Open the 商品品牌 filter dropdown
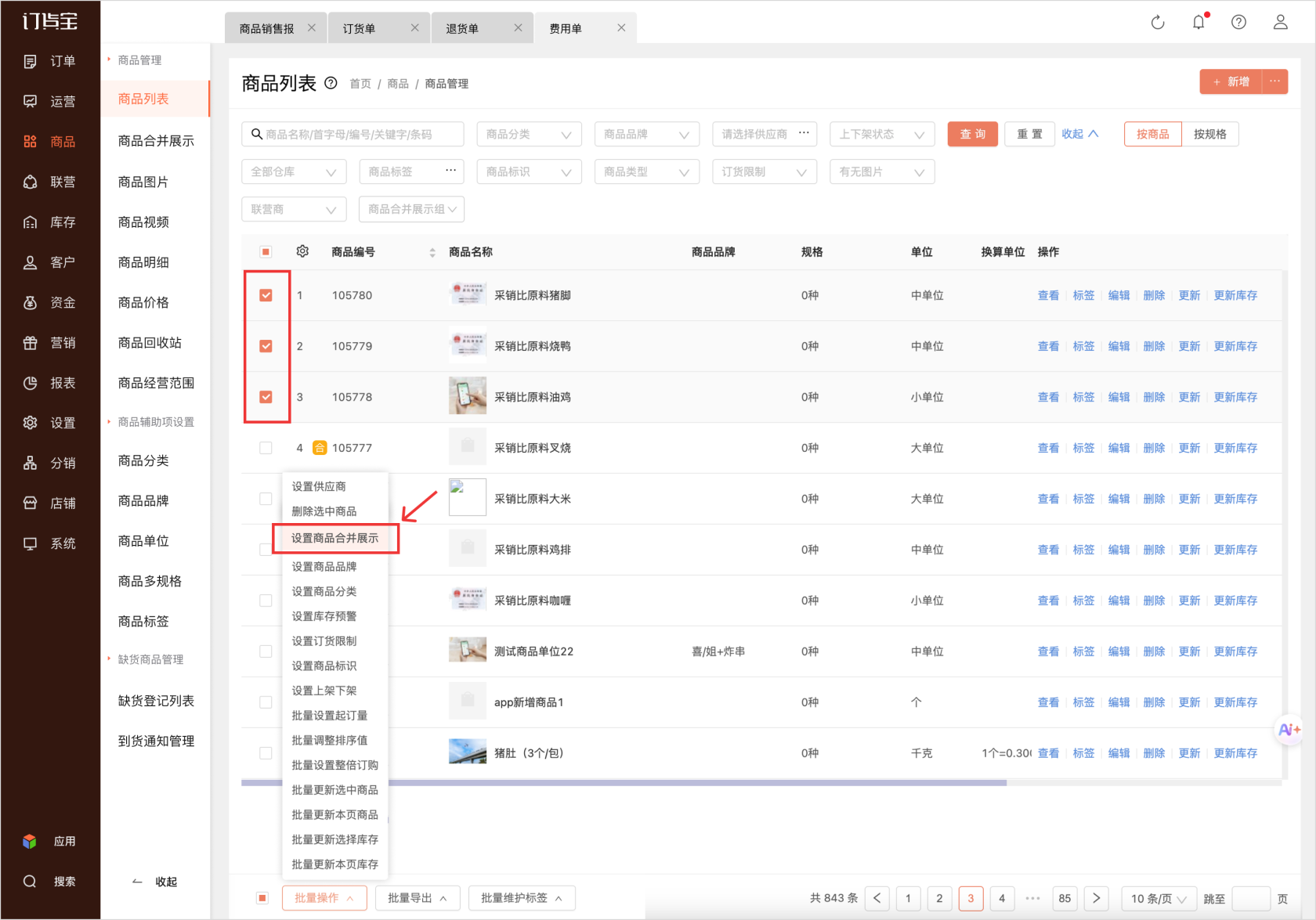 (647, 134)
